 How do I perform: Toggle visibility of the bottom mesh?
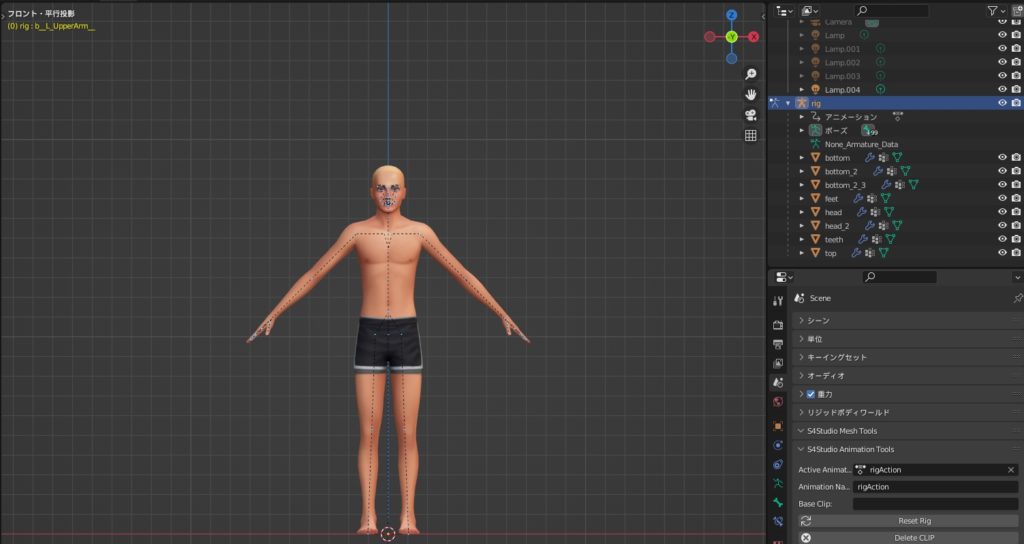(x=1002, y=157)
